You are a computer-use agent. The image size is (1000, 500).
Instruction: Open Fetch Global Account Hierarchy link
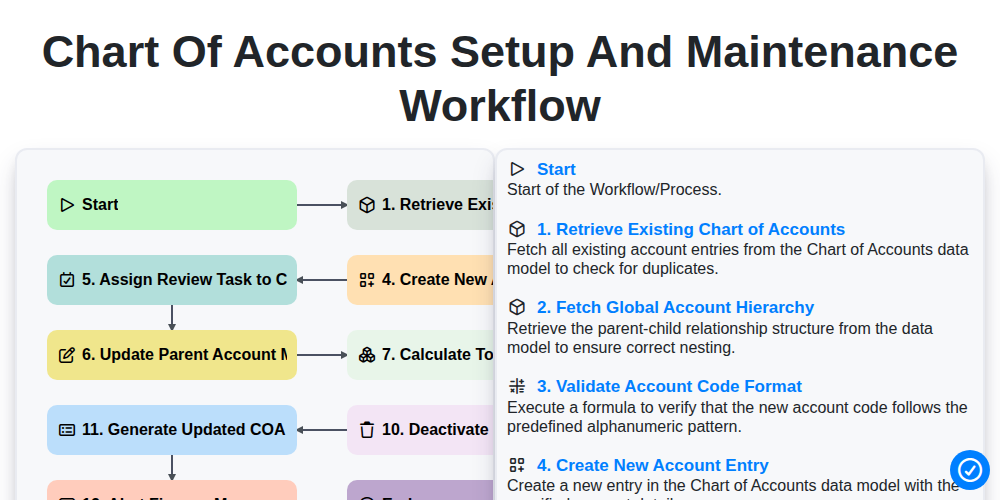pos(675,307)
